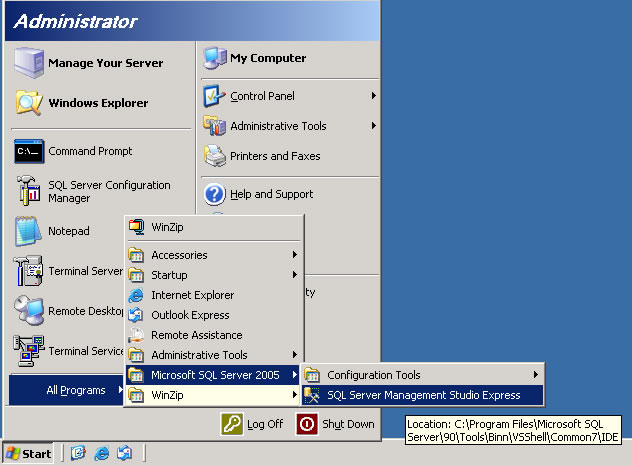
Task: Open the Control Panel icon
Action: [214, 96]
